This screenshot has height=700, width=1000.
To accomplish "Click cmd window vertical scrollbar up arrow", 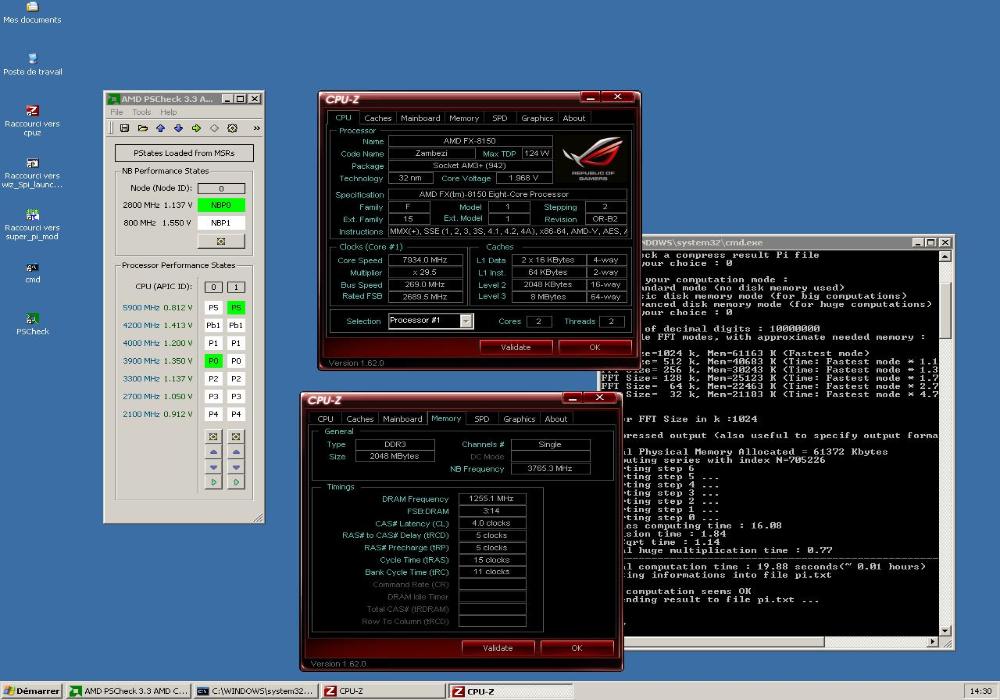I will pos(945,256).
